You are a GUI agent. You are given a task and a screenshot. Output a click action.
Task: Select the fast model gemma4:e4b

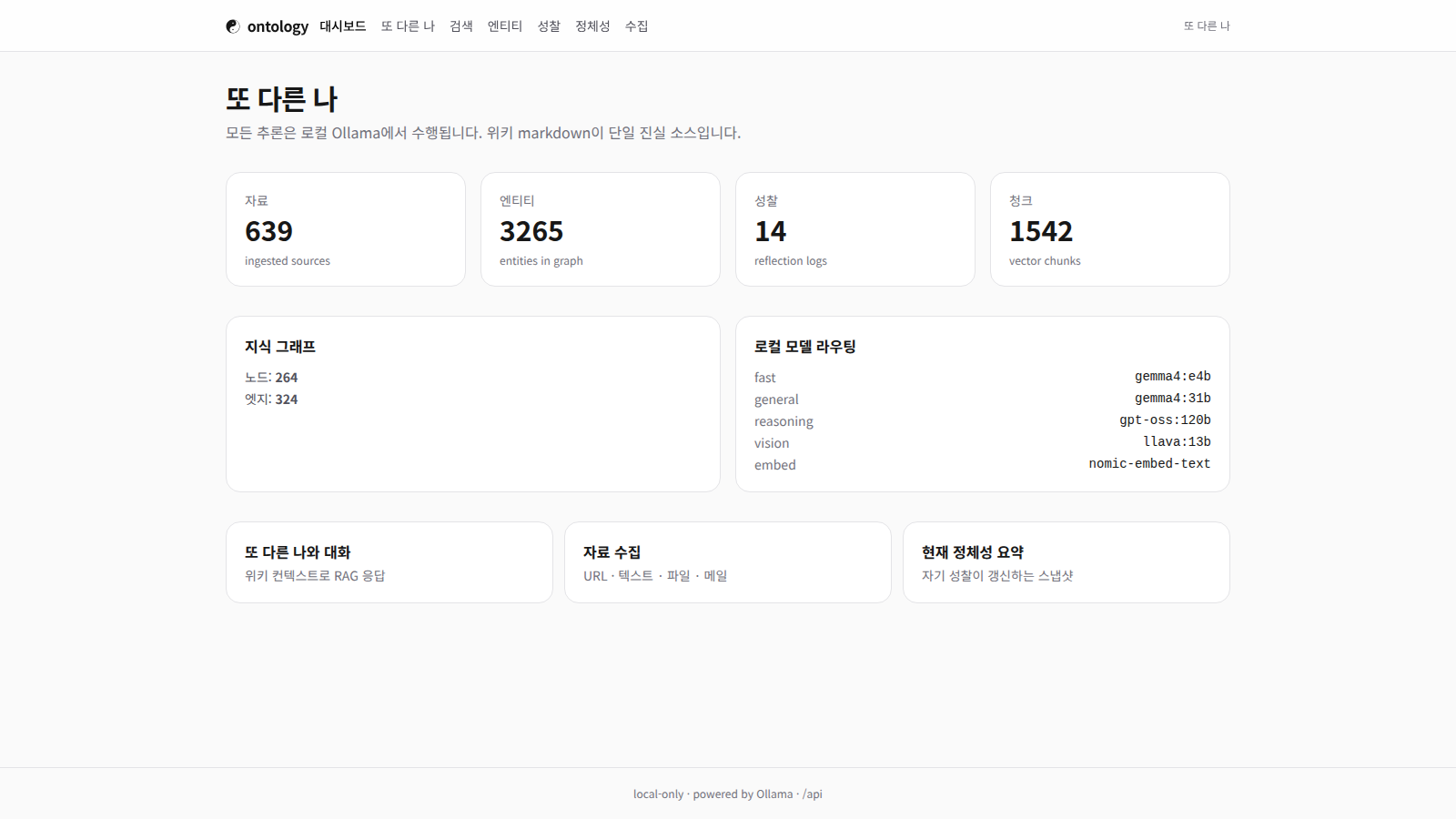point(1172,377)
